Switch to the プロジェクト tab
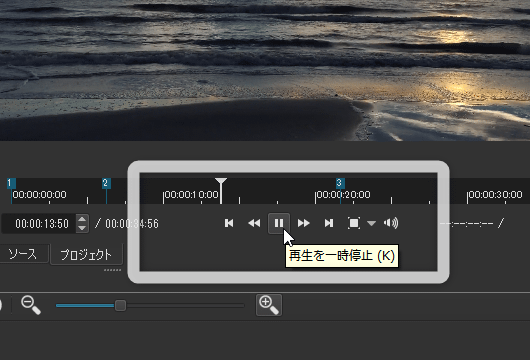Screen dimensions: 530x360 (86, 255)
